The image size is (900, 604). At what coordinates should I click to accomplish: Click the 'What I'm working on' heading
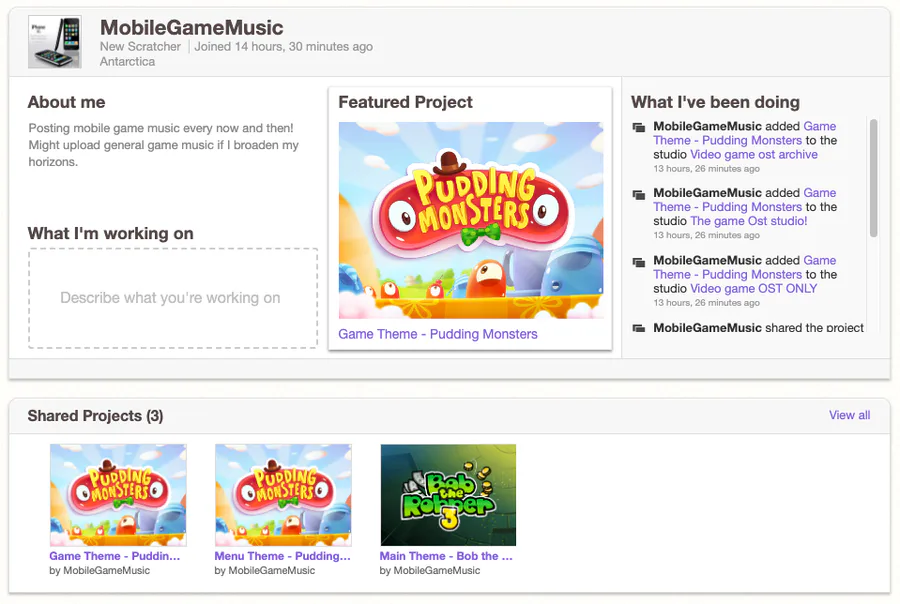point(110,234)
